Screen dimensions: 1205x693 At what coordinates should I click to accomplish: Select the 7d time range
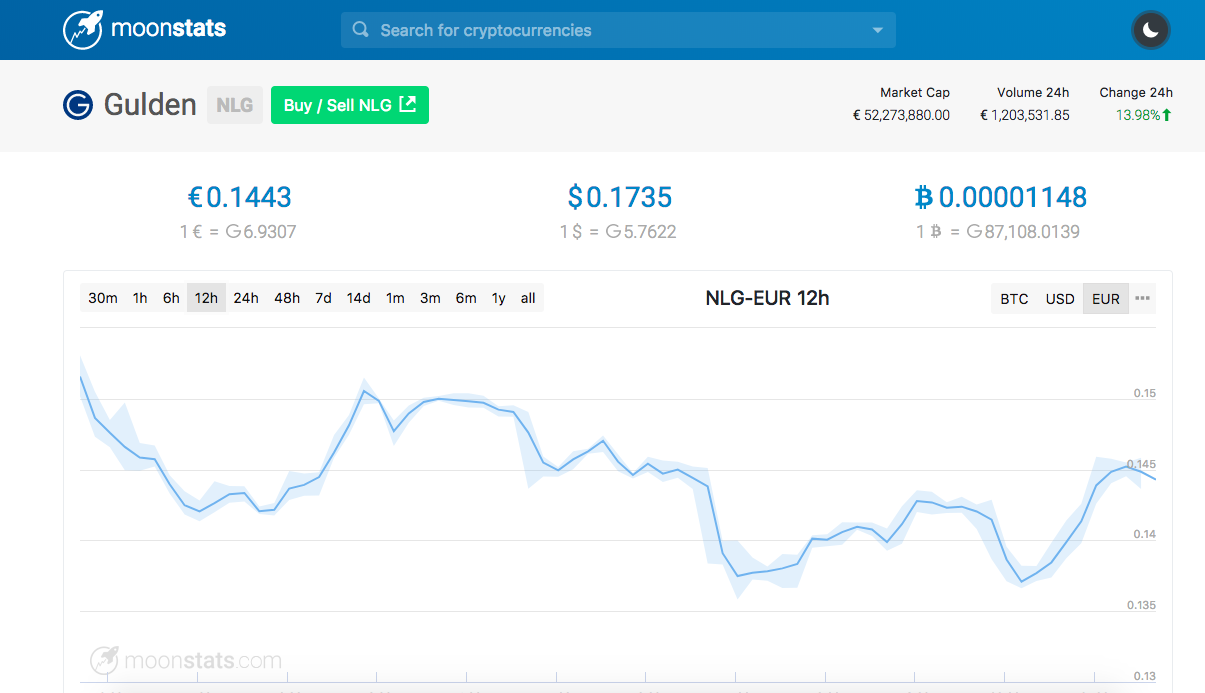coord(323,298)
